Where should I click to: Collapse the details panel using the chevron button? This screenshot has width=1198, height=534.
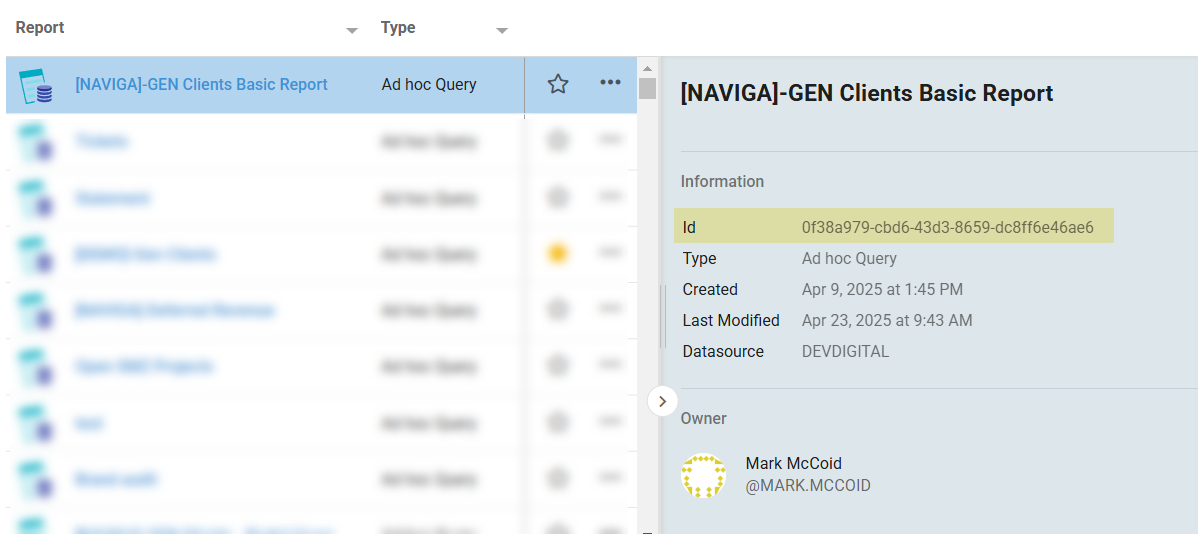point(662,400)
